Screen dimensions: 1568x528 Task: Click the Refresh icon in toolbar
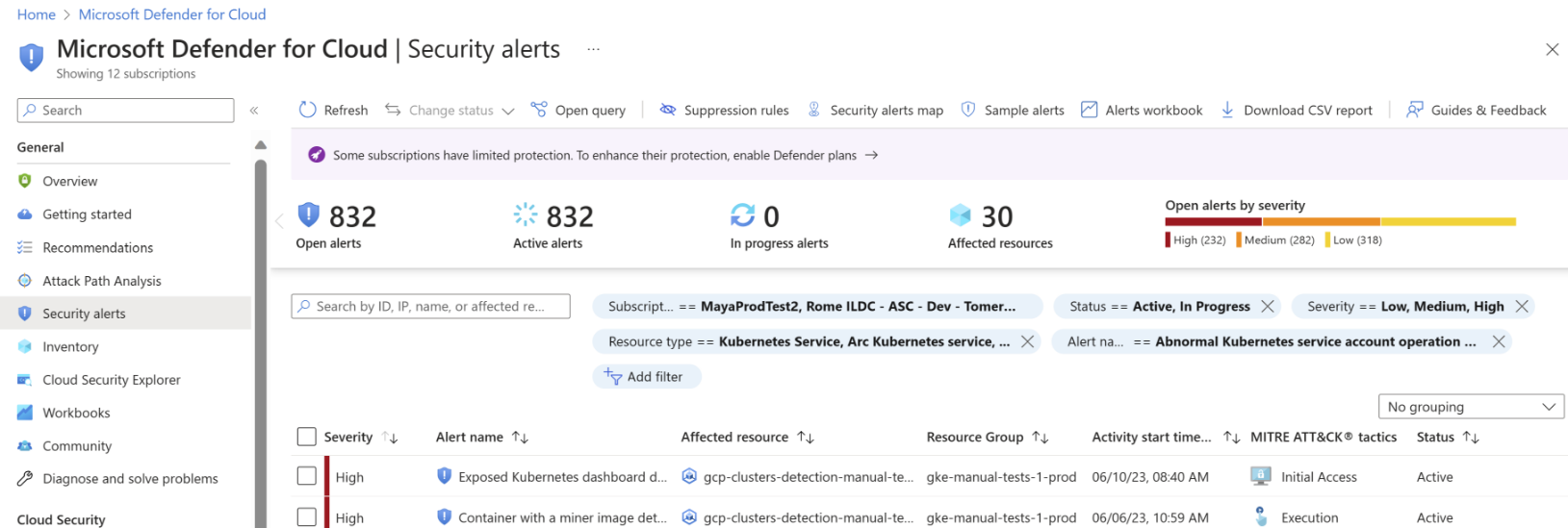pos(307,110)
